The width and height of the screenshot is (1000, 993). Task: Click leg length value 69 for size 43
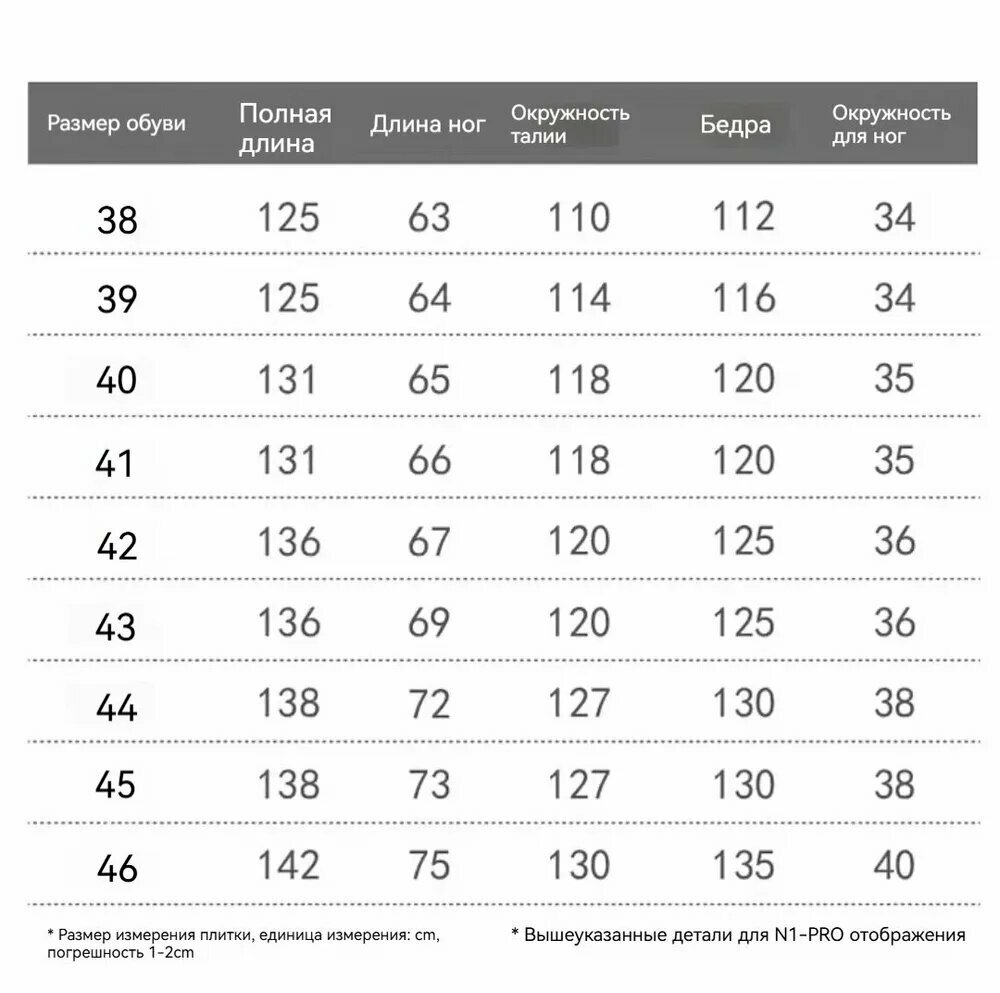pyautogui.click(x=429, y=622)
